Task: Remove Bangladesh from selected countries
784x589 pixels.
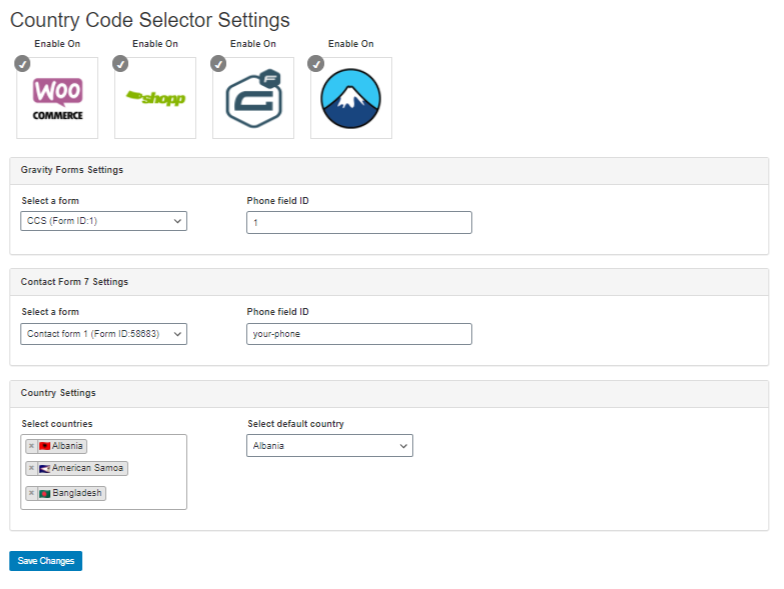Action: pos(32,493)
